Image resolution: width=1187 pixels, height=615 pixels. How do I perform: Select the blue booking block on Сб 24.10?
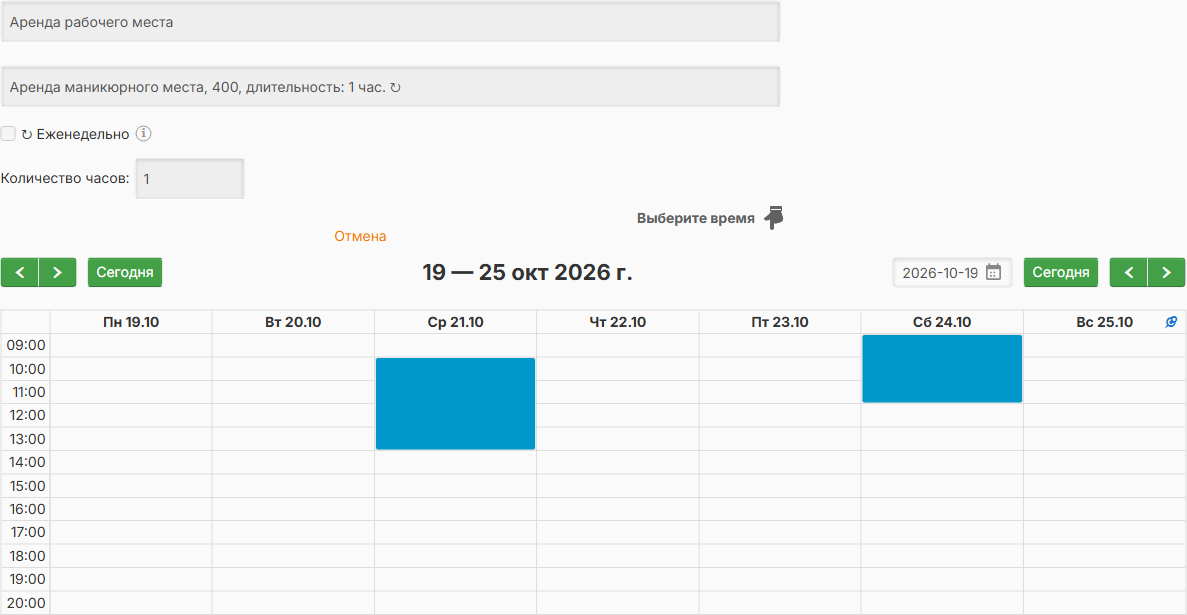942,369
